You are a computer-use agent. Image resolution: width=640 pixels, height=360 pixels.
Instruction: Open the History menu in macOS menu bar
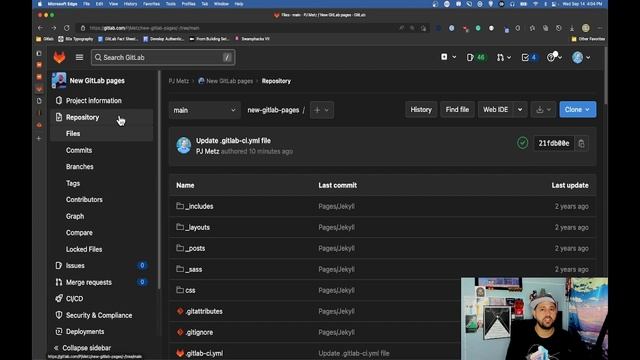click(x=131, y=4)
